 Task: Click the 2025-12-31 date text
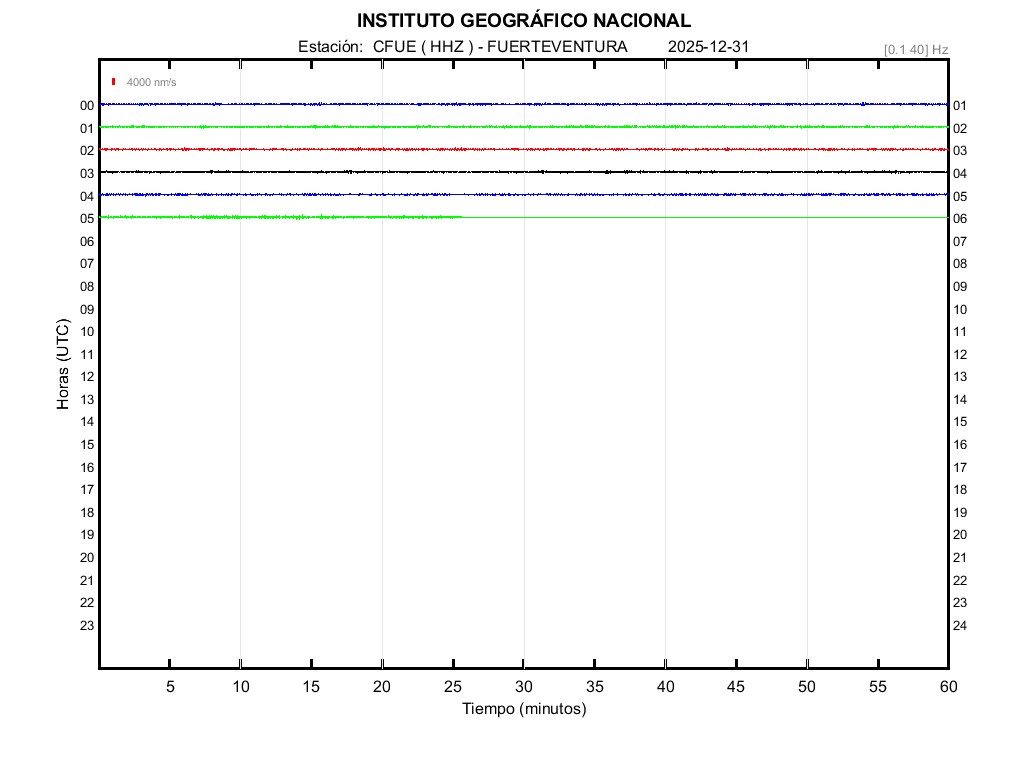pos(708,47)
